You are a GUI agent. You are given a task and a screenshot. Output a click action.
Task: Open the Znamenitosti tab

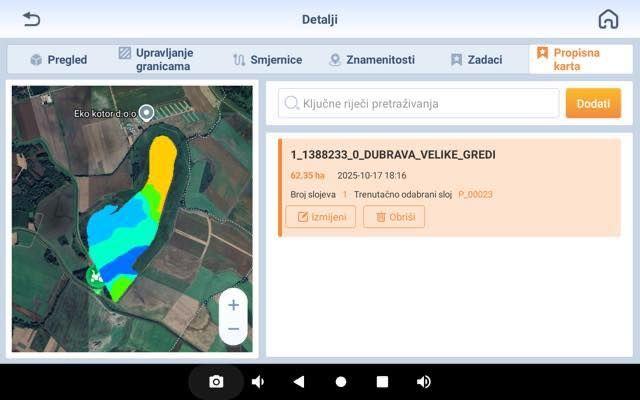click(x=371, y=60)
